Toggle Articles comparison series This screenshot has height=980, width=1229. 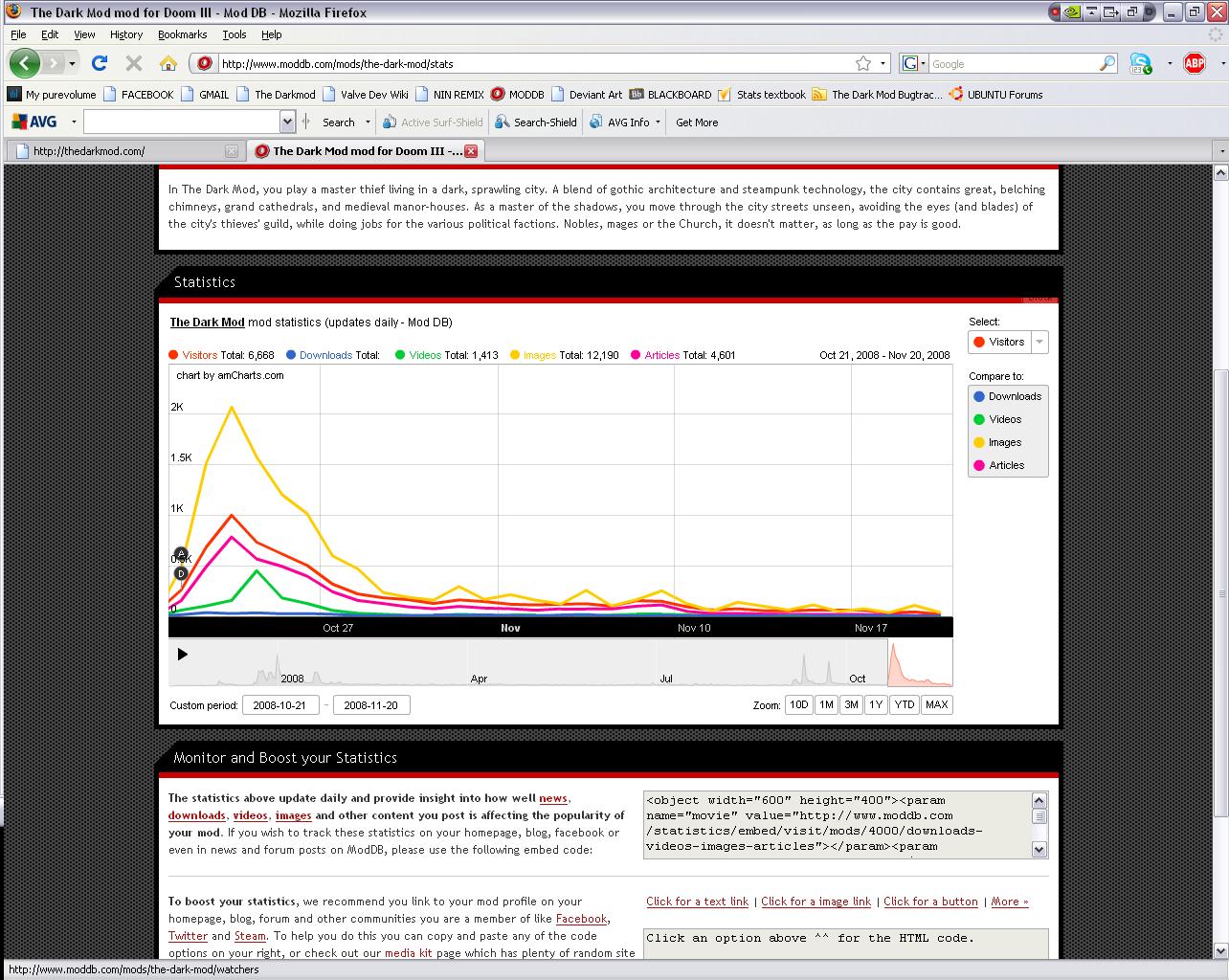(998, 465)
